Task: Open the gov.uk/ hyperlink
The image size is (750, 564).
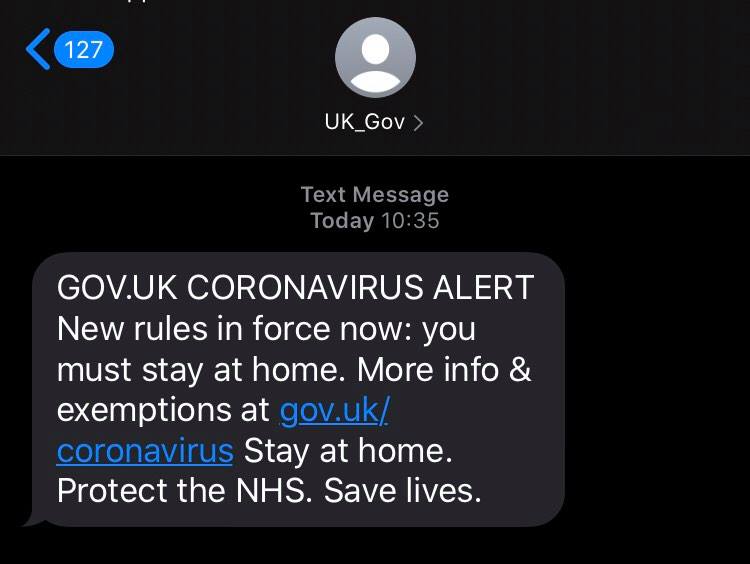Action: (335, 411)
